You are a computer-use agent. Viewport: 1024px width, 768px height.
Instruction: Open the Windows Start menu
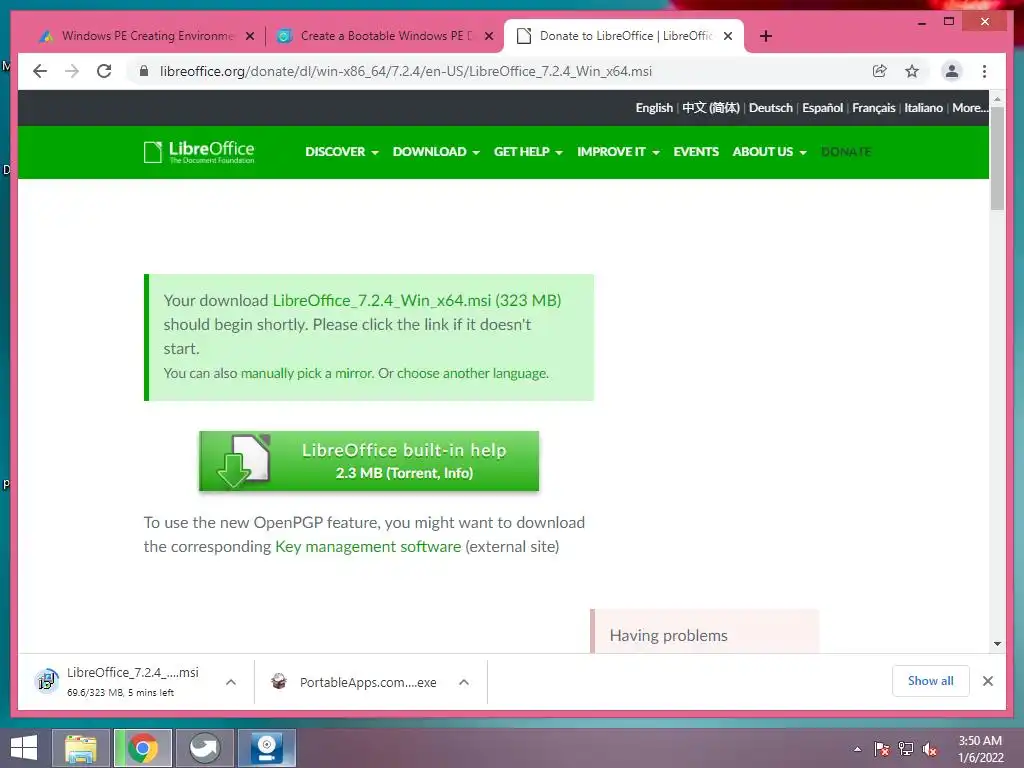pyautogui.click(x=24, y=748)
